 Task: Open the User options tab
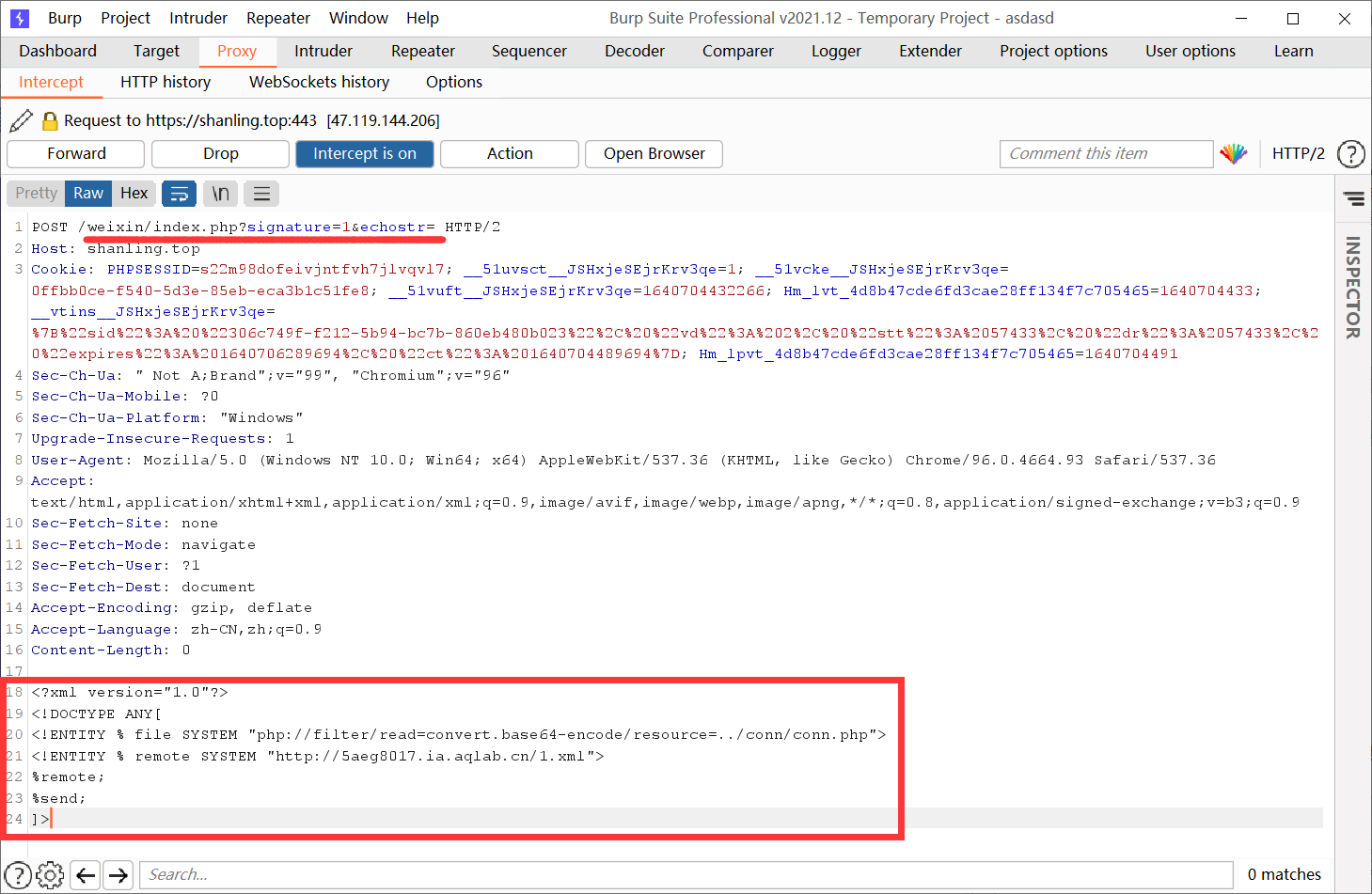point(1191,51)
